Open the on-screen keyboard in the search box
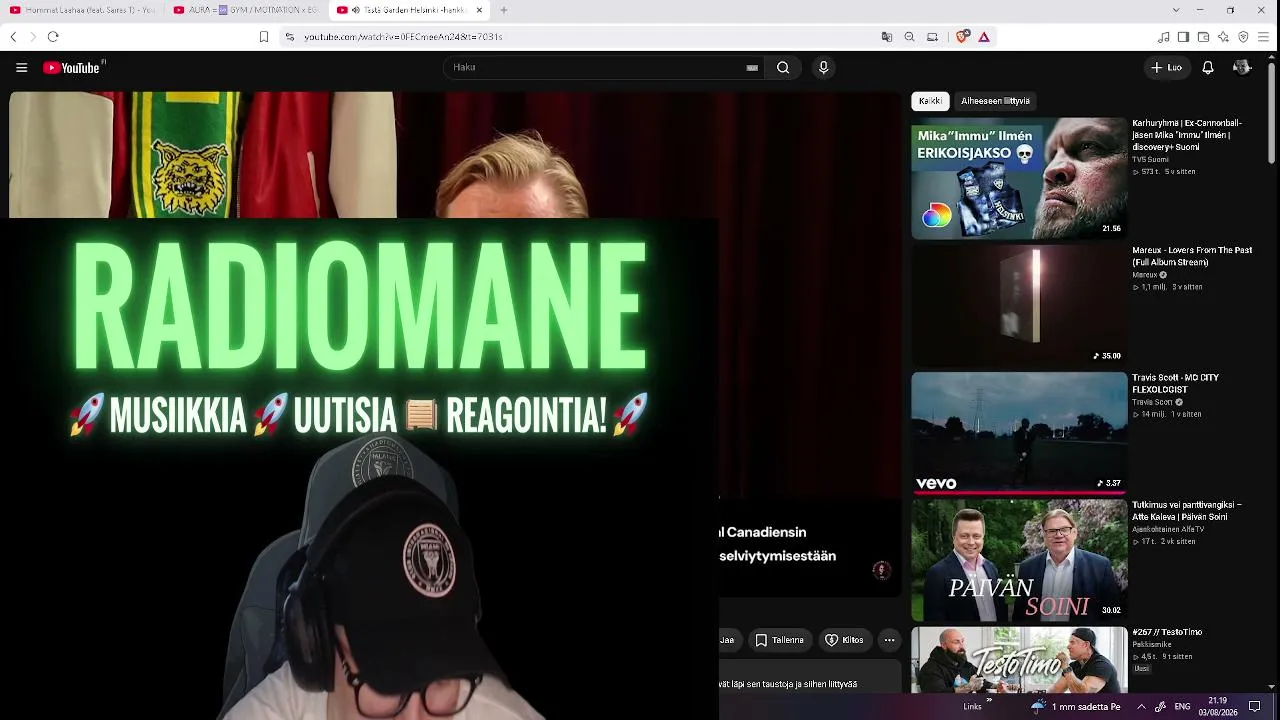Screen dimensions: 1280x720 [x=752, y=68]
